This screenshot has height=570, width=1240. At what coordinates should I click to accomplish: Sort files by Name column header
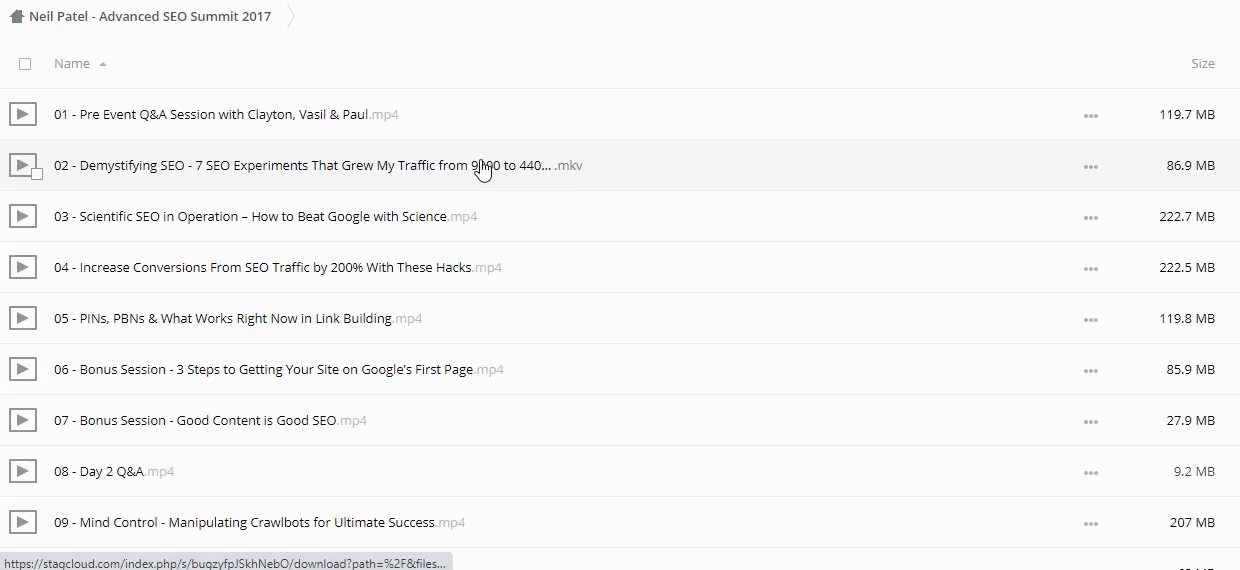click(72, 64)
